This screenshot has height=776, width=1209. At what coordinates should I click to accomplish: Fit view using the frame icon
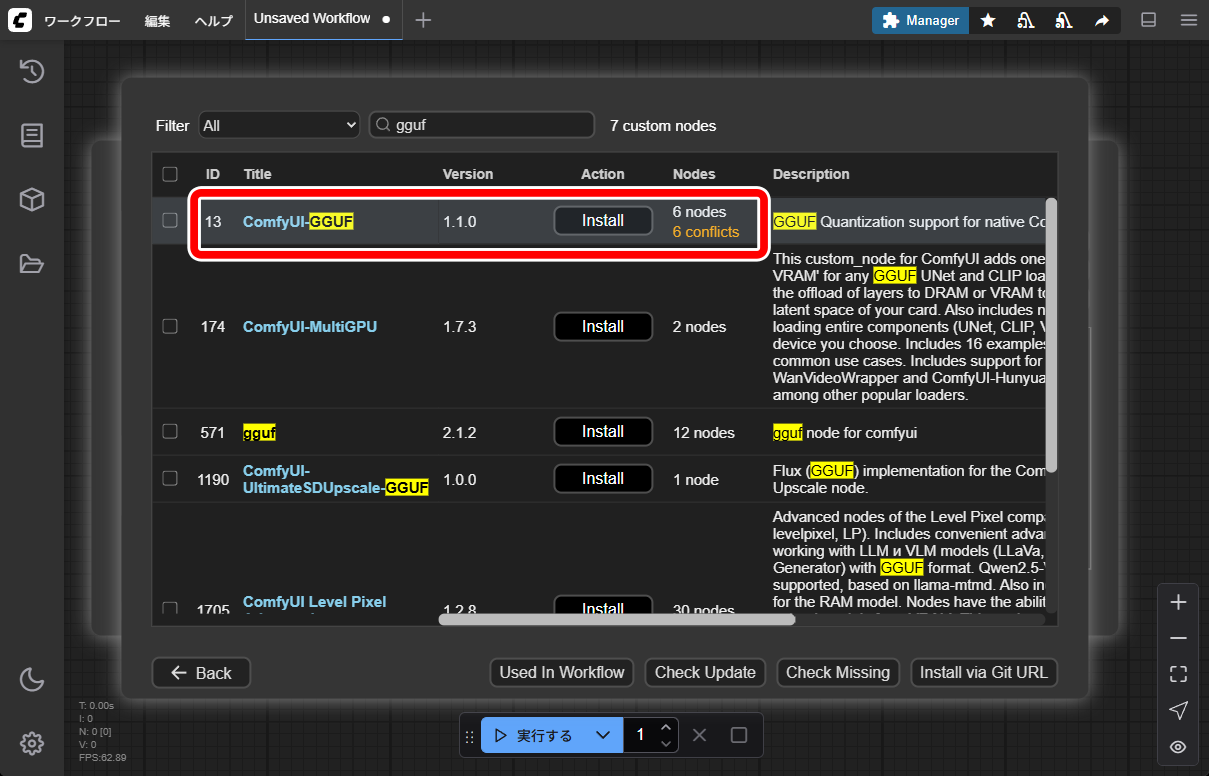[1178, 674]
